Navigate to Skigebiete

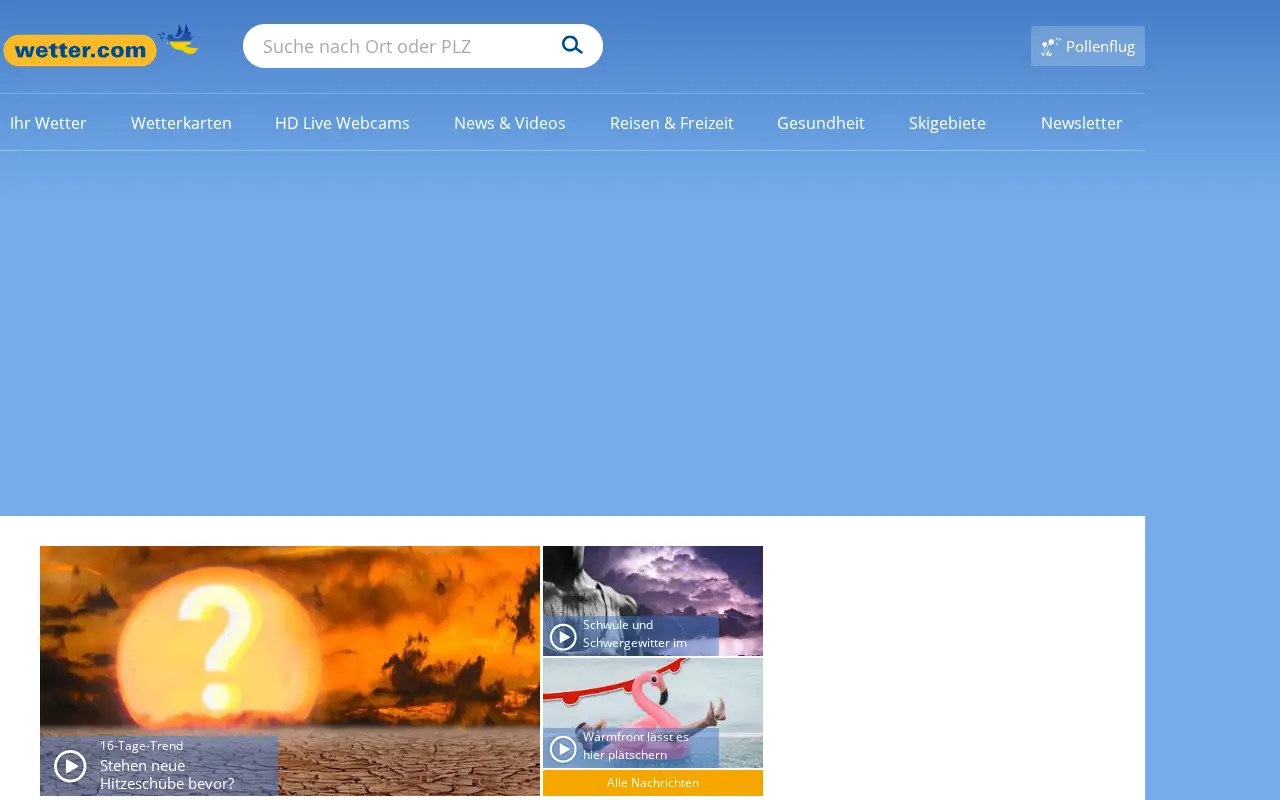947,123
